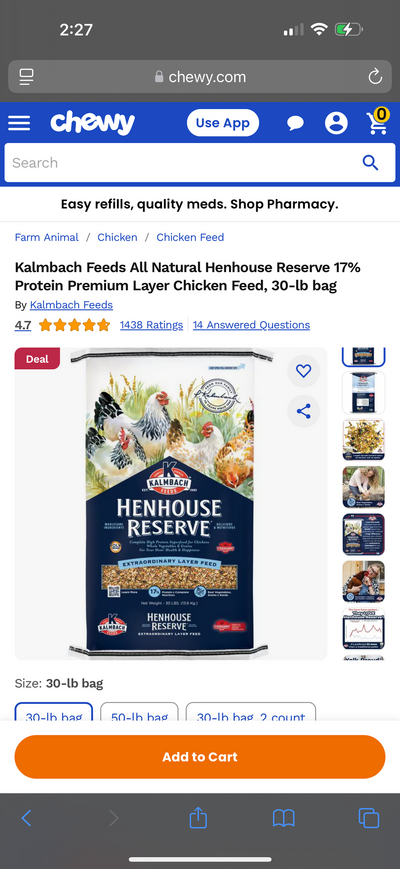Image resolution: width=400 pixels, height=869 pixels.
Task: Open the user account profile icon
Action: [336, 123]
